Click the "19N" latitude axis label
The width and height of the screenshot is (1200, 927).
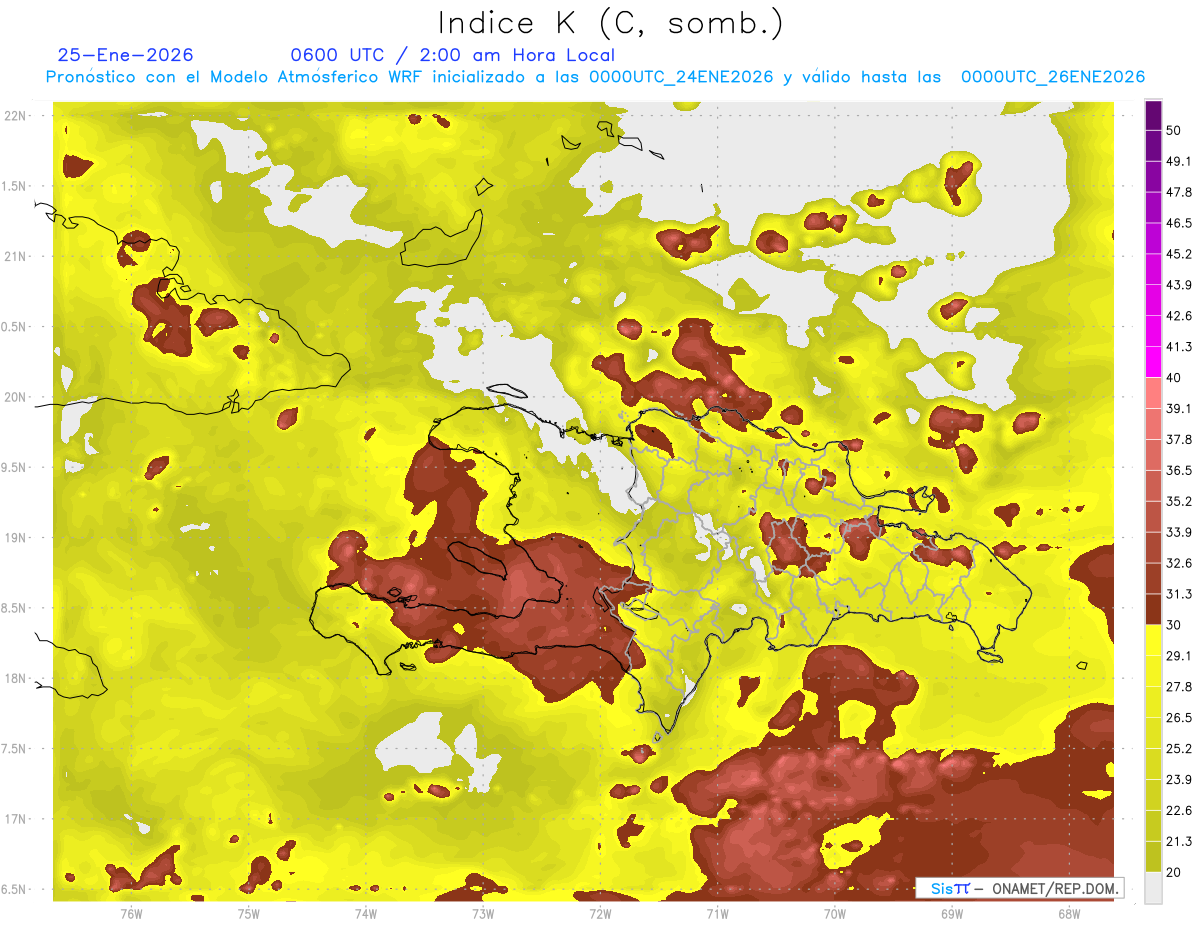17,538
